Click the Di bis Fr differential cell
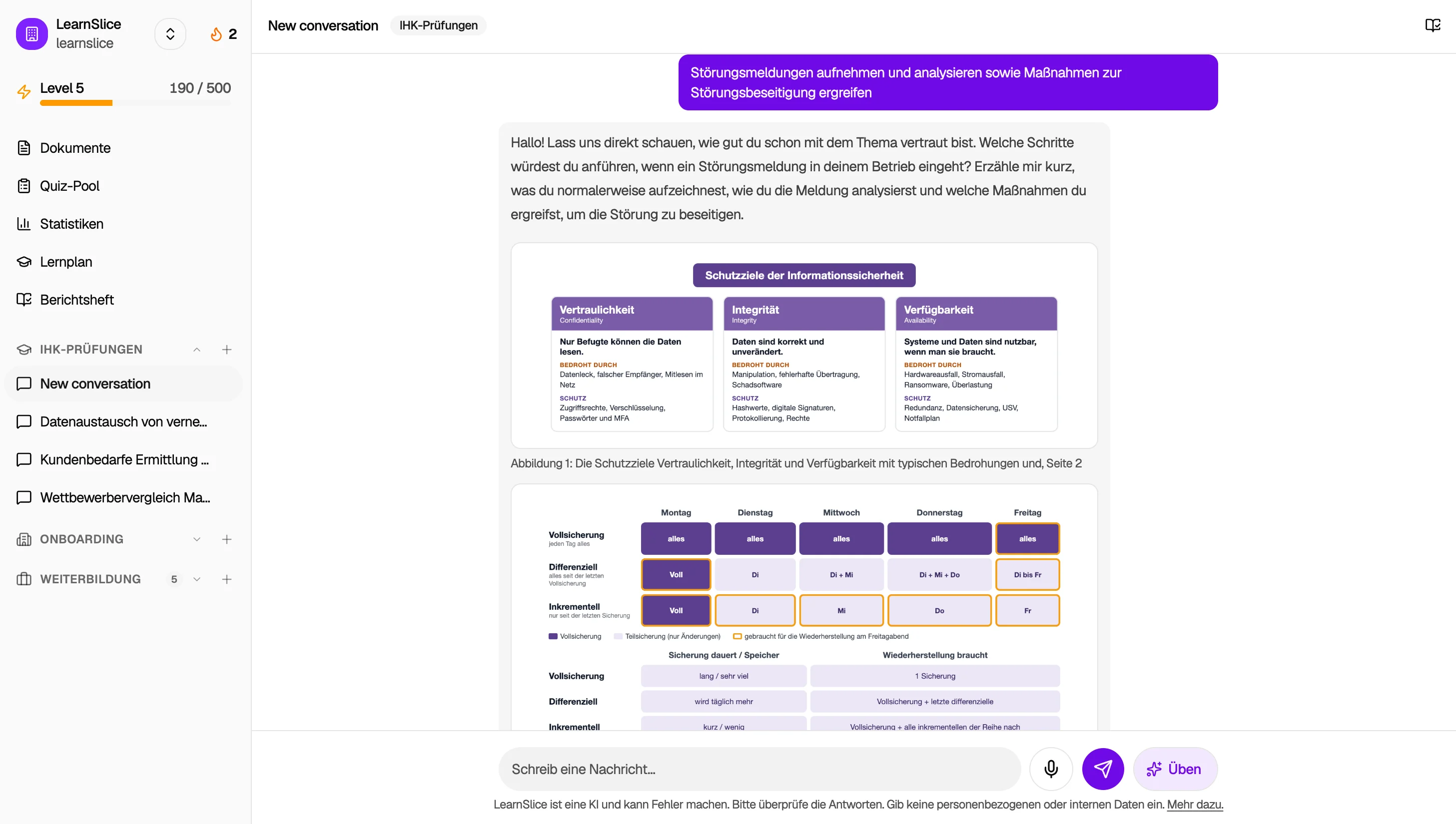1456x824 pixels. [1027, 574]
